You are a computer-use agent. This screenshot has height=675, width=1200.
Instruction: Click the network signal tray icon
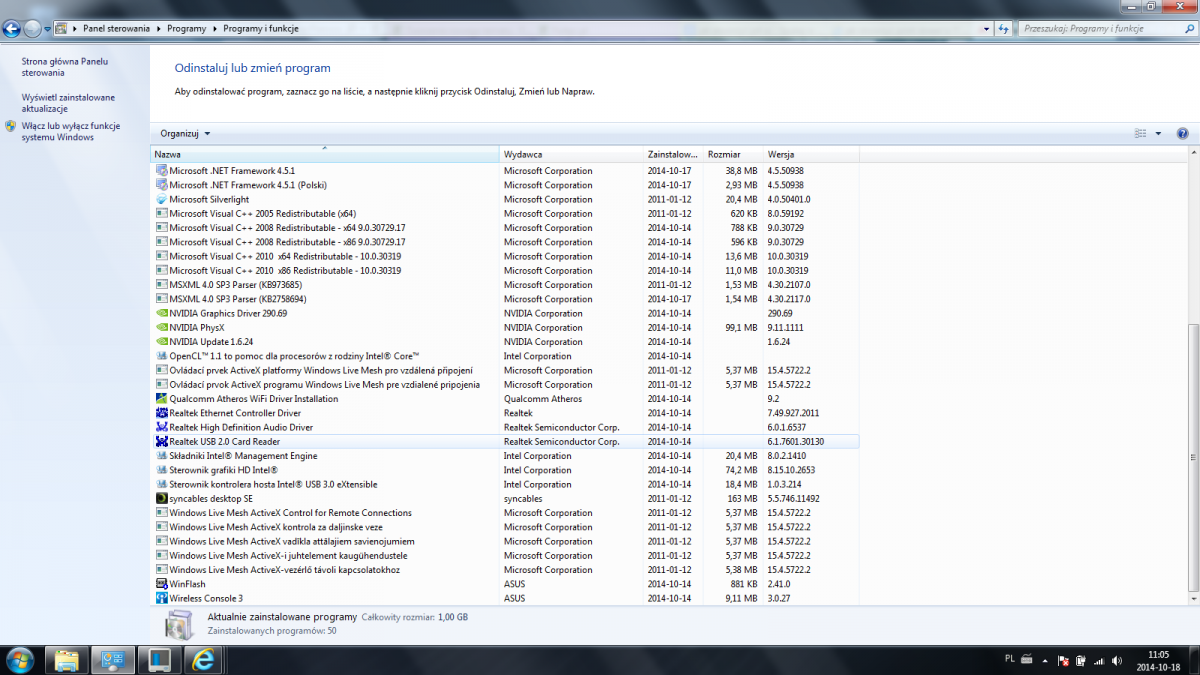1099,661
